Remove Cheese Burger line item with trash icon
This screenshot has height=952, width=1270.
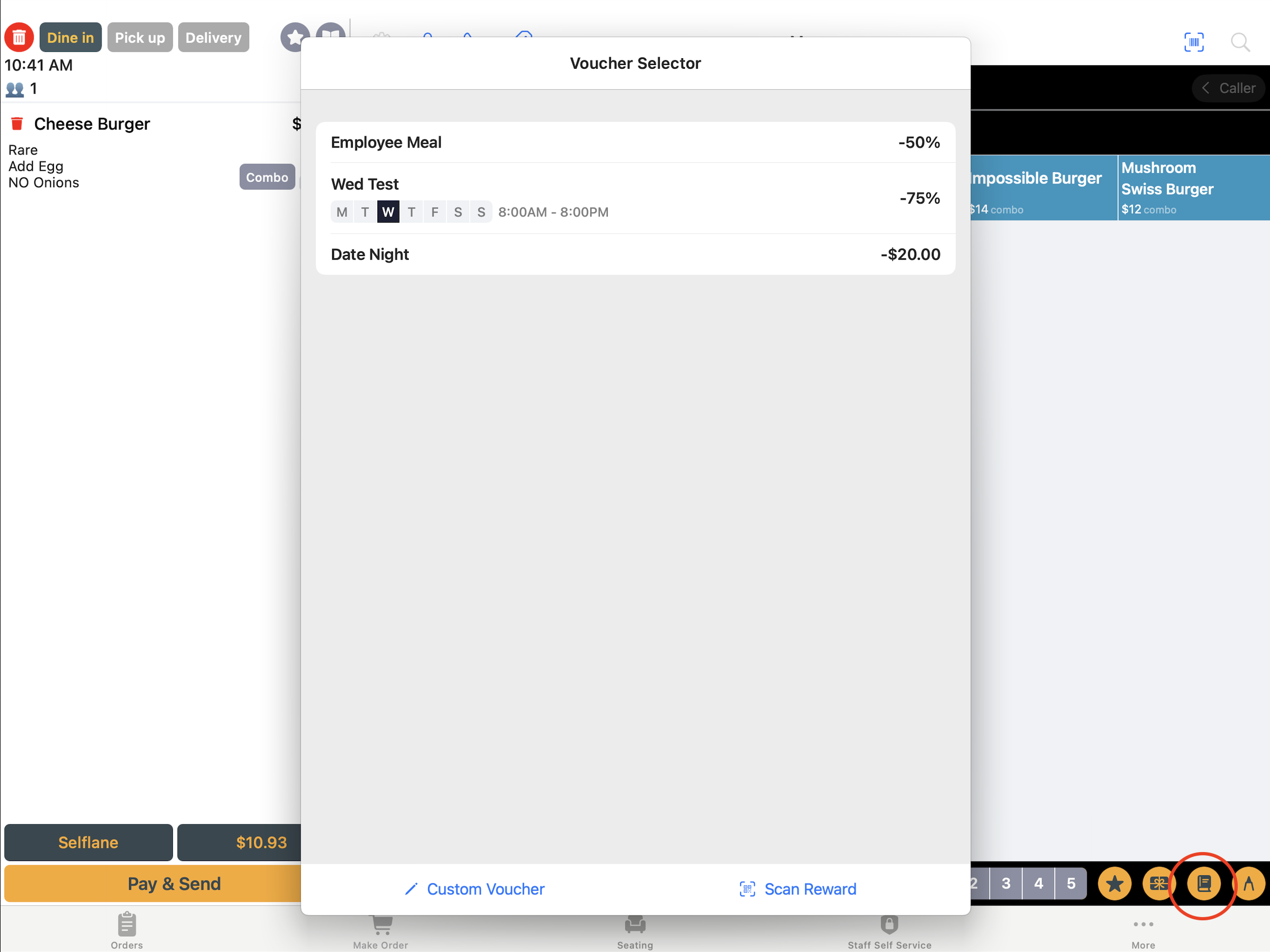pos(16,123)
